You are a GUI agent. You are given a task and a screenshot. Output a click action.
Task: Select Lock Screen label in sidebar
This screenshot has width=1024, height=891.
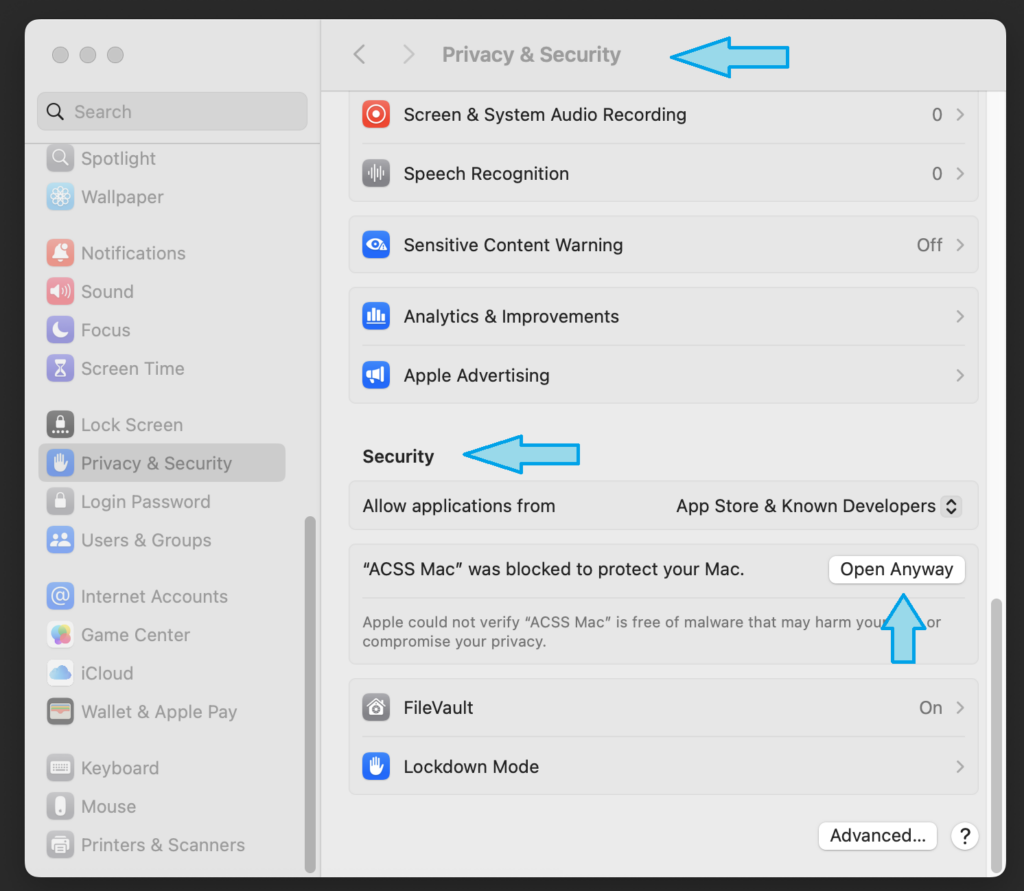coord(132,425)
